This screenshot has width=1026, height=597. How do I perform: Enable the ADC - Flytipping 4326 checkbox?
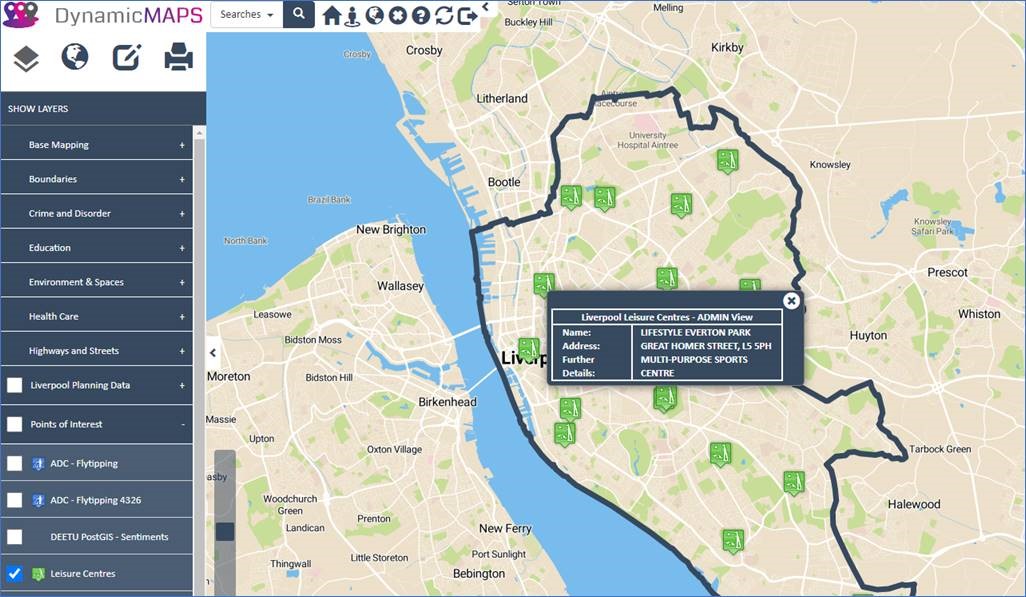pos(14,500)
